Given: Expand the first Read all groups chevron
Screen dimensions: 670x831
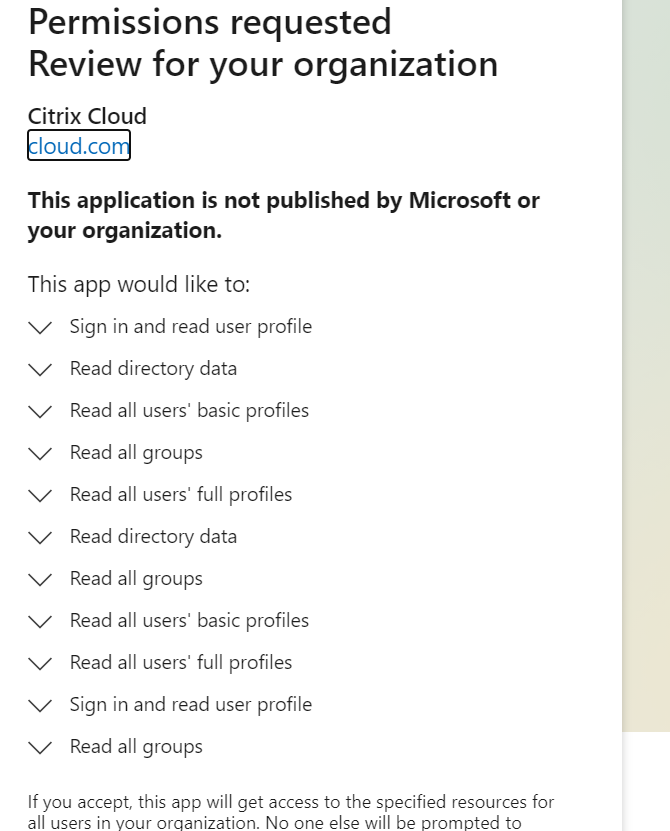Looking at the screenshot, I should (x=40, y=453).
